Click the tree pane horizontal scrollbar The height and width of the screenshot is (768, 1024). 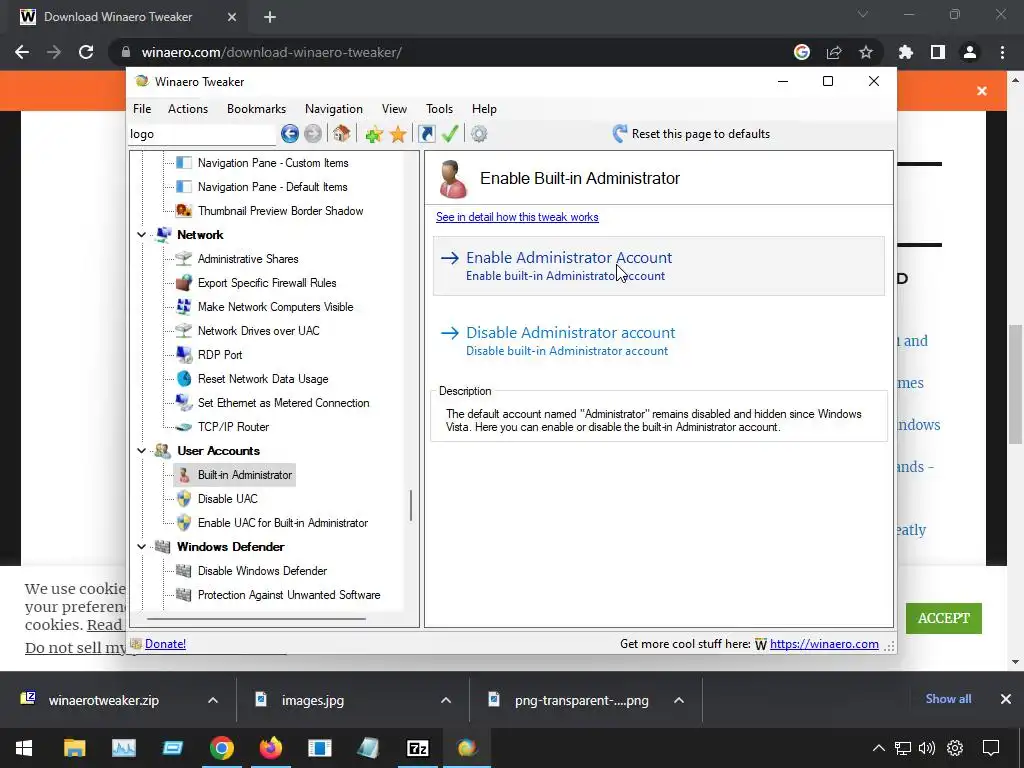tap(257, 618)
